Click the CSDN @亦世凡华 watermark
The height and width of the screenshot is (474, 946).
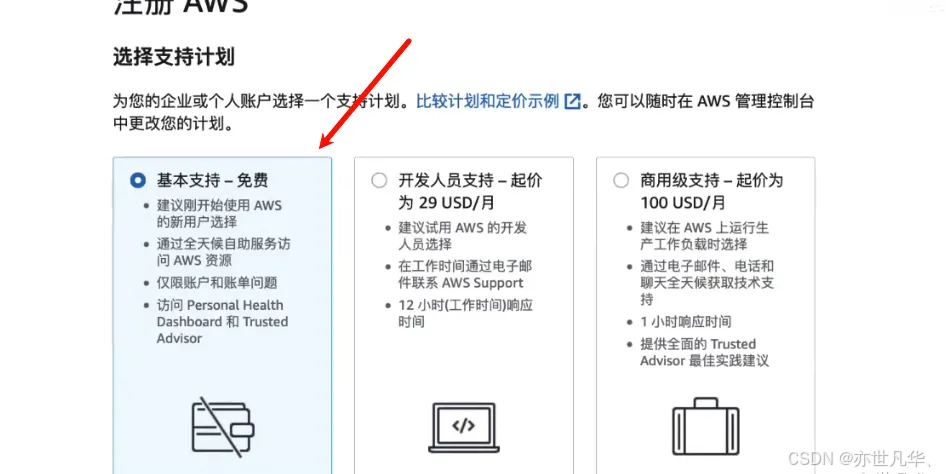point(856,460)
